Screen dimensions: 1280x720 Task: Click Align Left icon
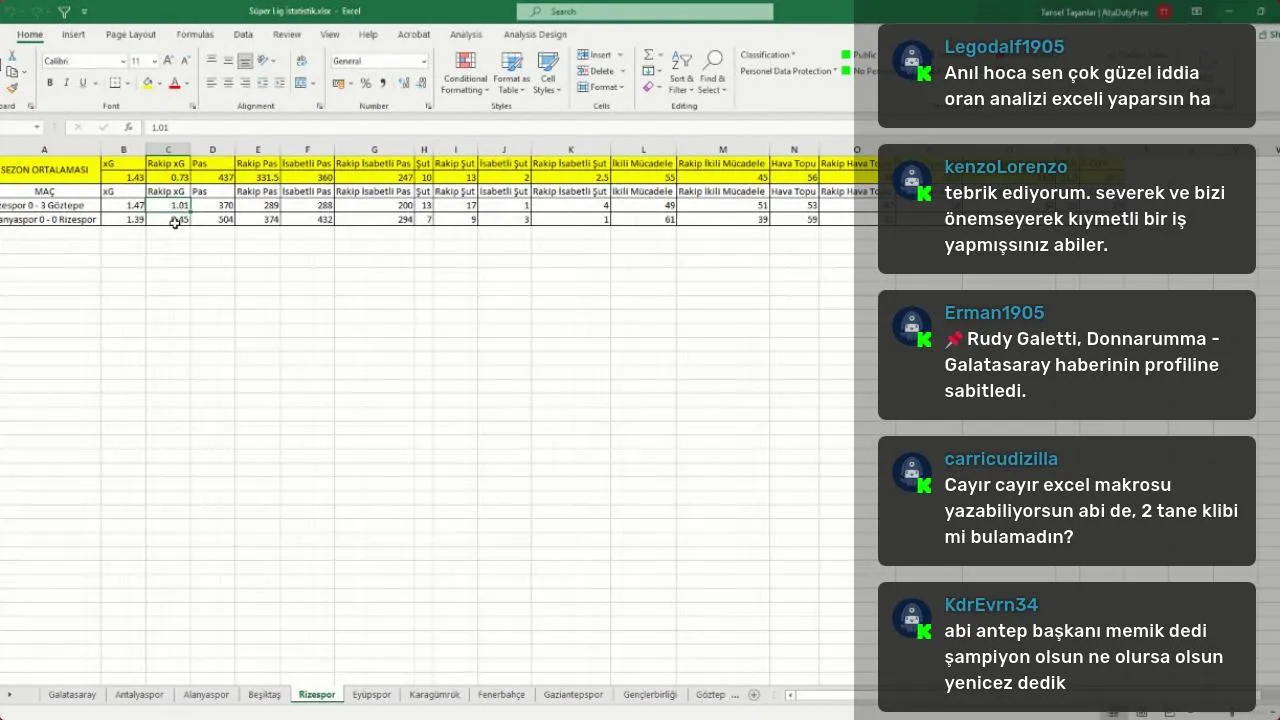point(212,83)
